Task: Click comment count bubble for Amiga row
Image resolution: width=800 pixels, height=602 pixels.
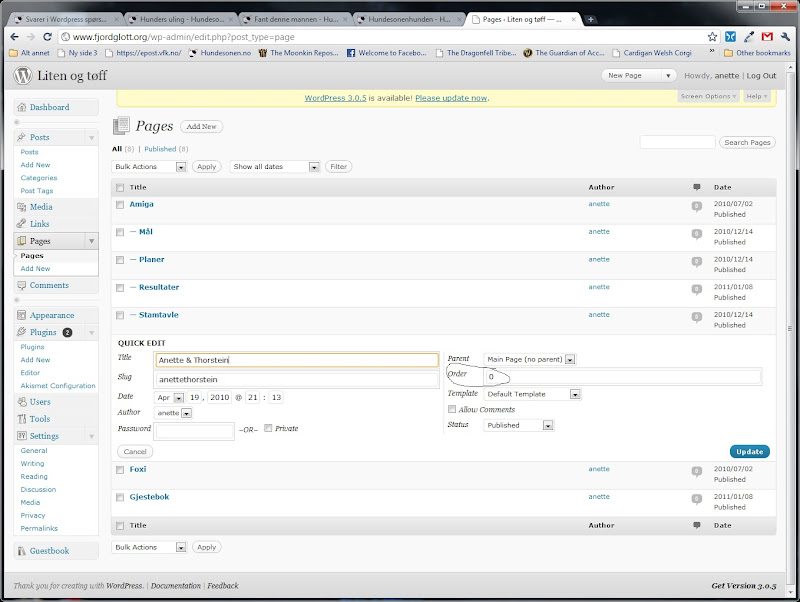Action: click(x=696, y=206)
